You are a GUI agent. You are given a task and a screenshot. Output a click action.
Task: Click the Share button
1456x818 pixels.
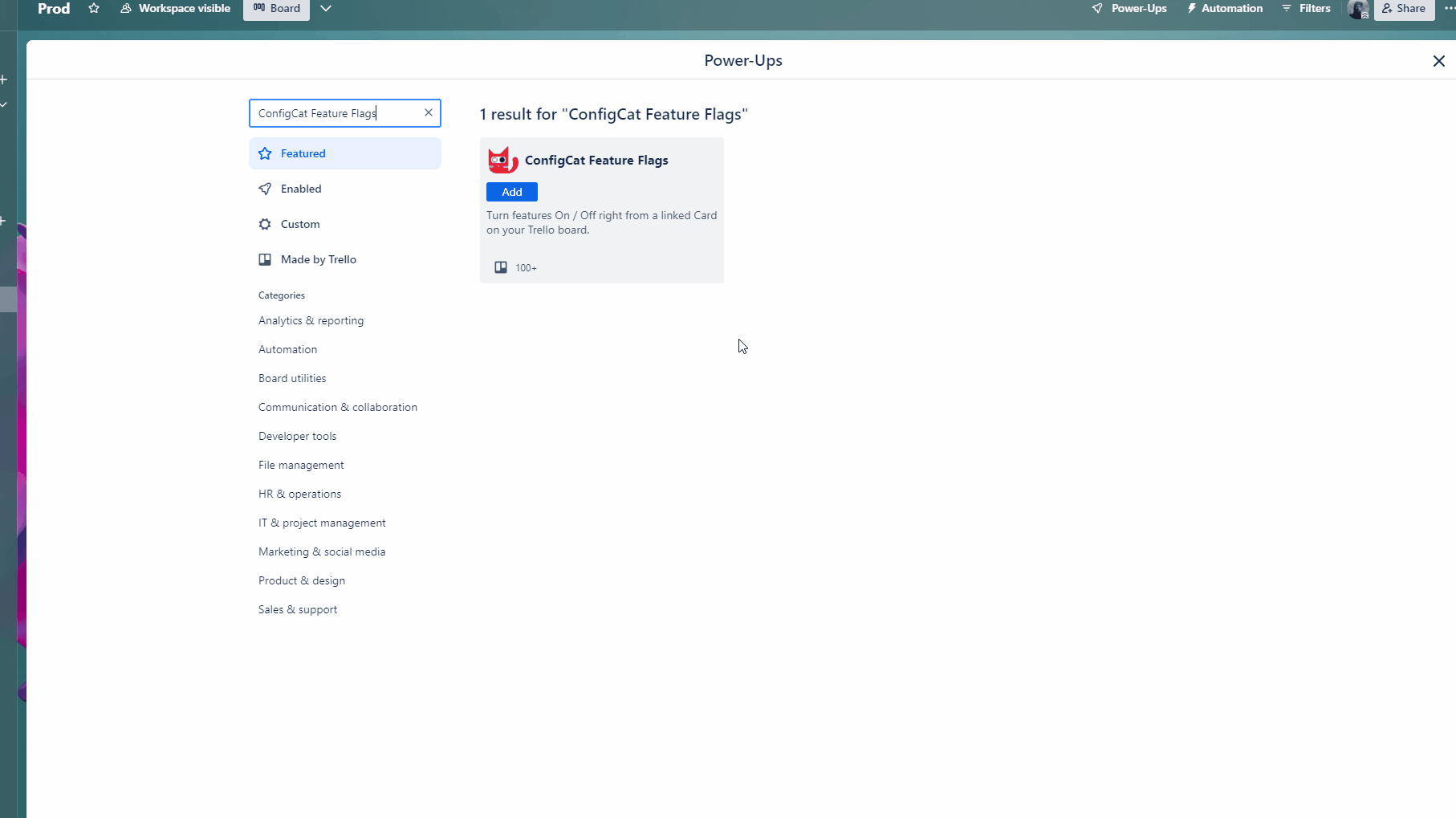pos(1404,9)
